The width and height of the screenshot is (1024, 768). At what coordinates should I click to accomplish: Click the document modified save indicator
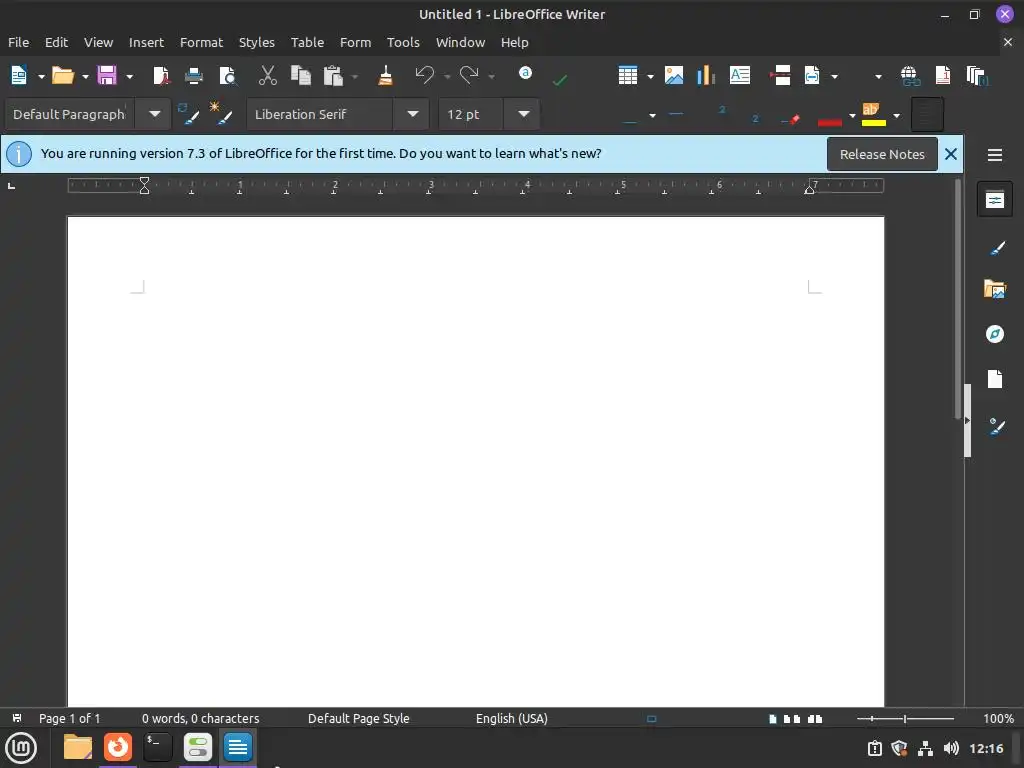tap(17, 718)
